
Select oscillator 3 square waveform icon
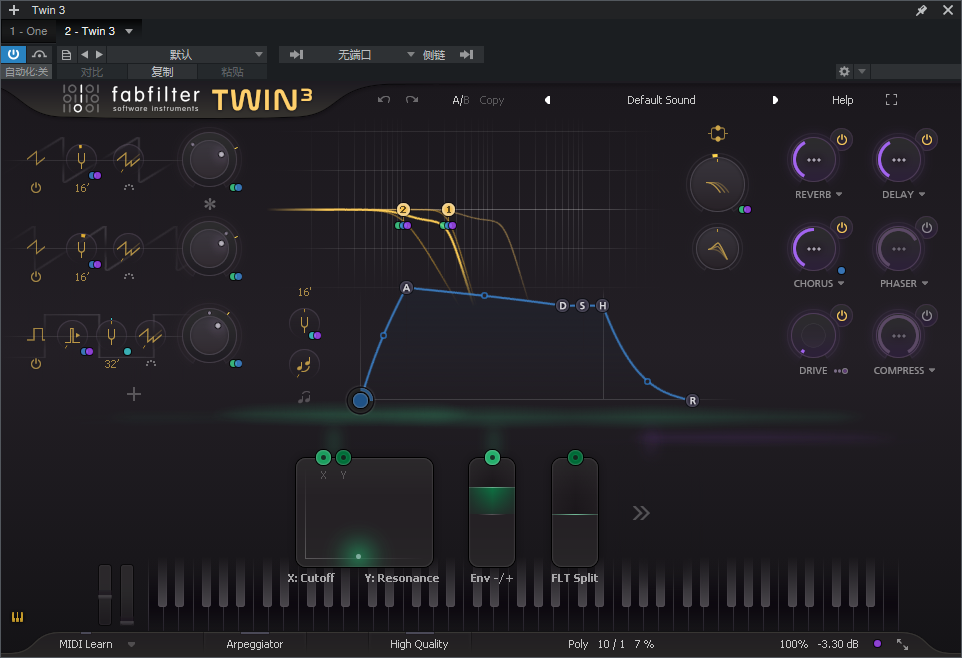(x=36, y=335)
